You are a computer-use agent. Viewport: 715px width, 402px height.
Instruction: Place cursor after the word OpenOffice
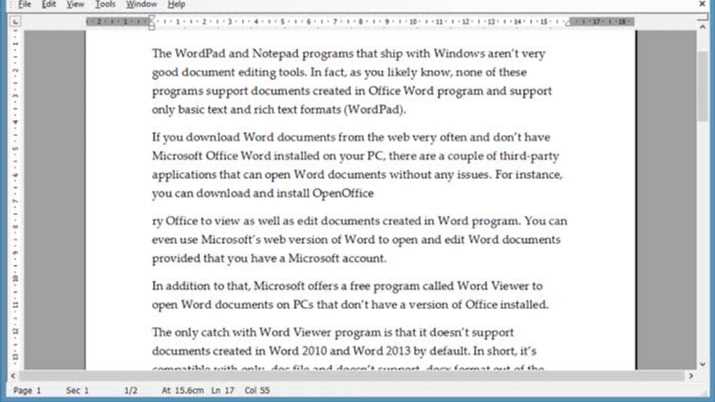[x=374, y=194]
